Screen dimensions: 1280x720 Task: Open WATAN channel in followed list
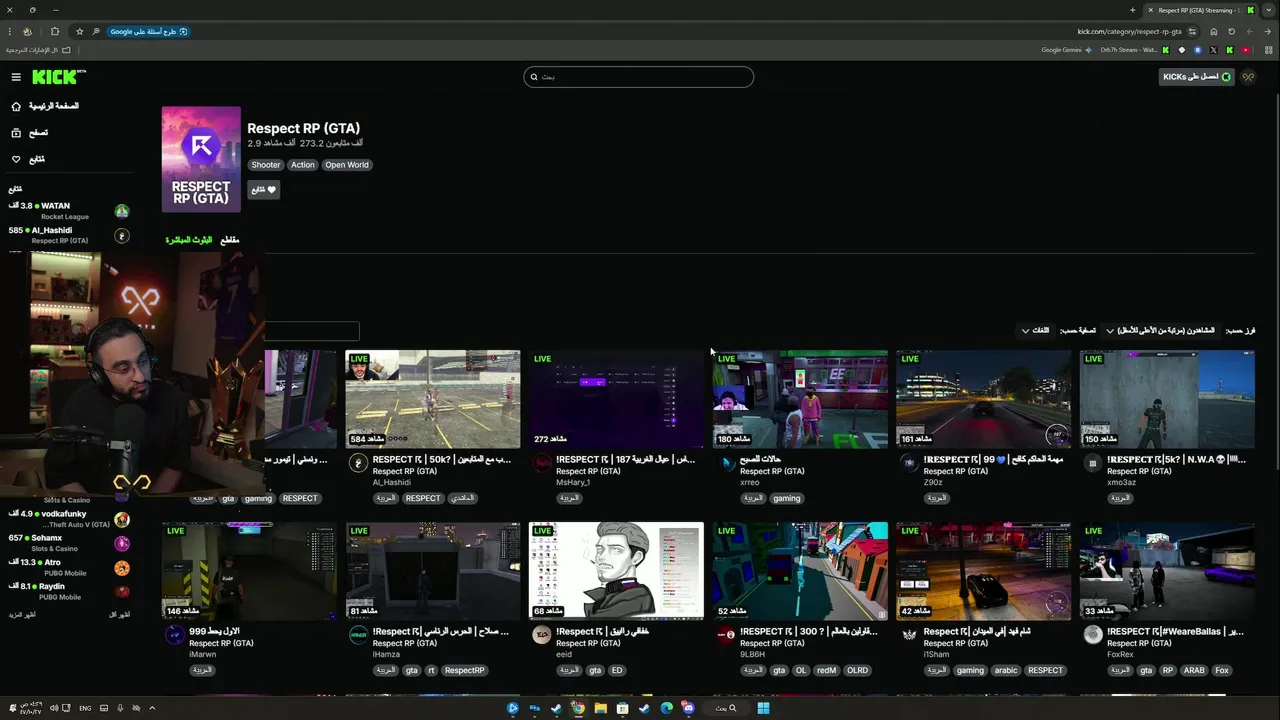68,210
